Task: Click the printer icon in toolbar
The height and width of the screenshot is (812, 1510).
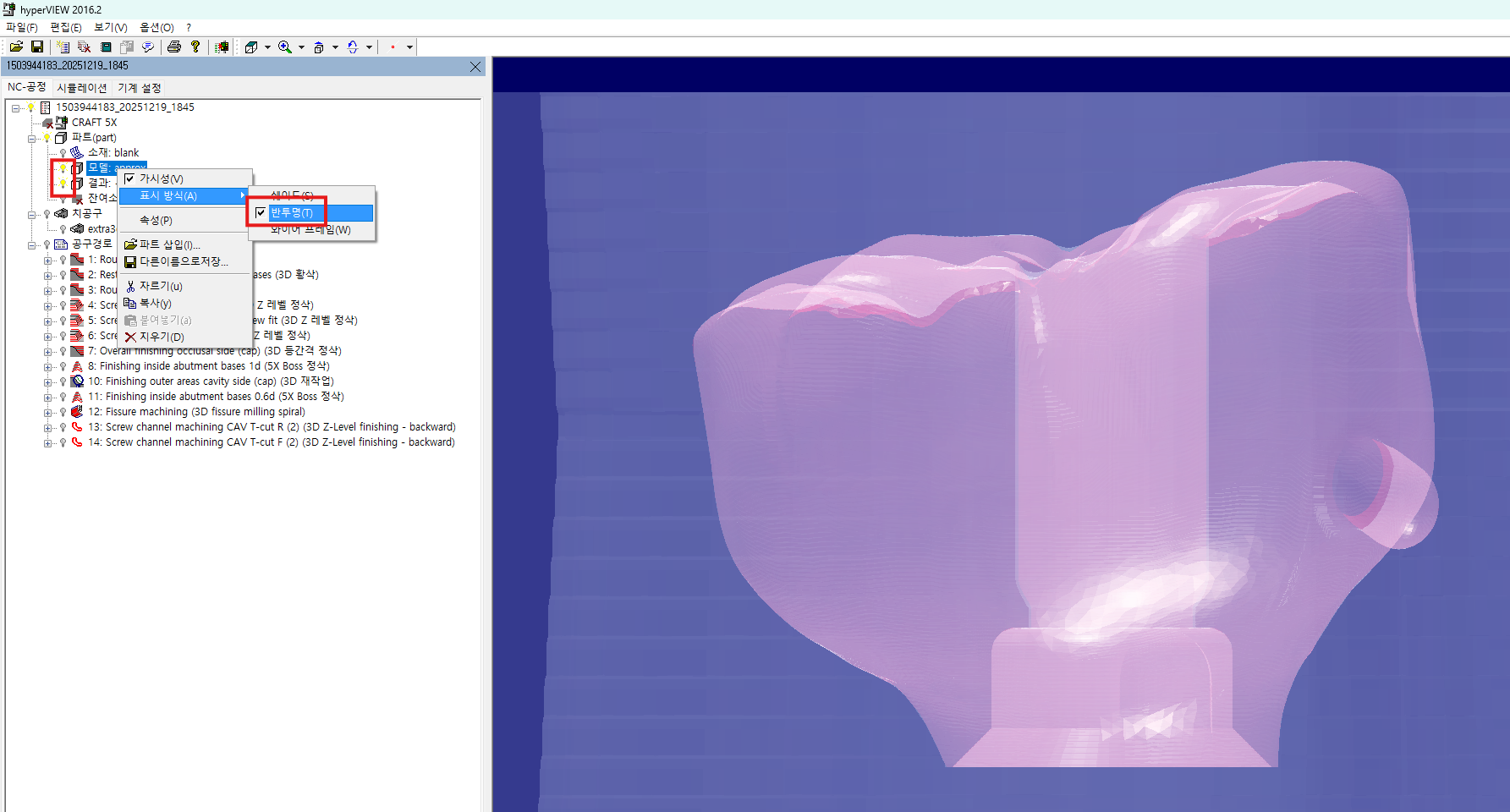Action: (174, 47)
